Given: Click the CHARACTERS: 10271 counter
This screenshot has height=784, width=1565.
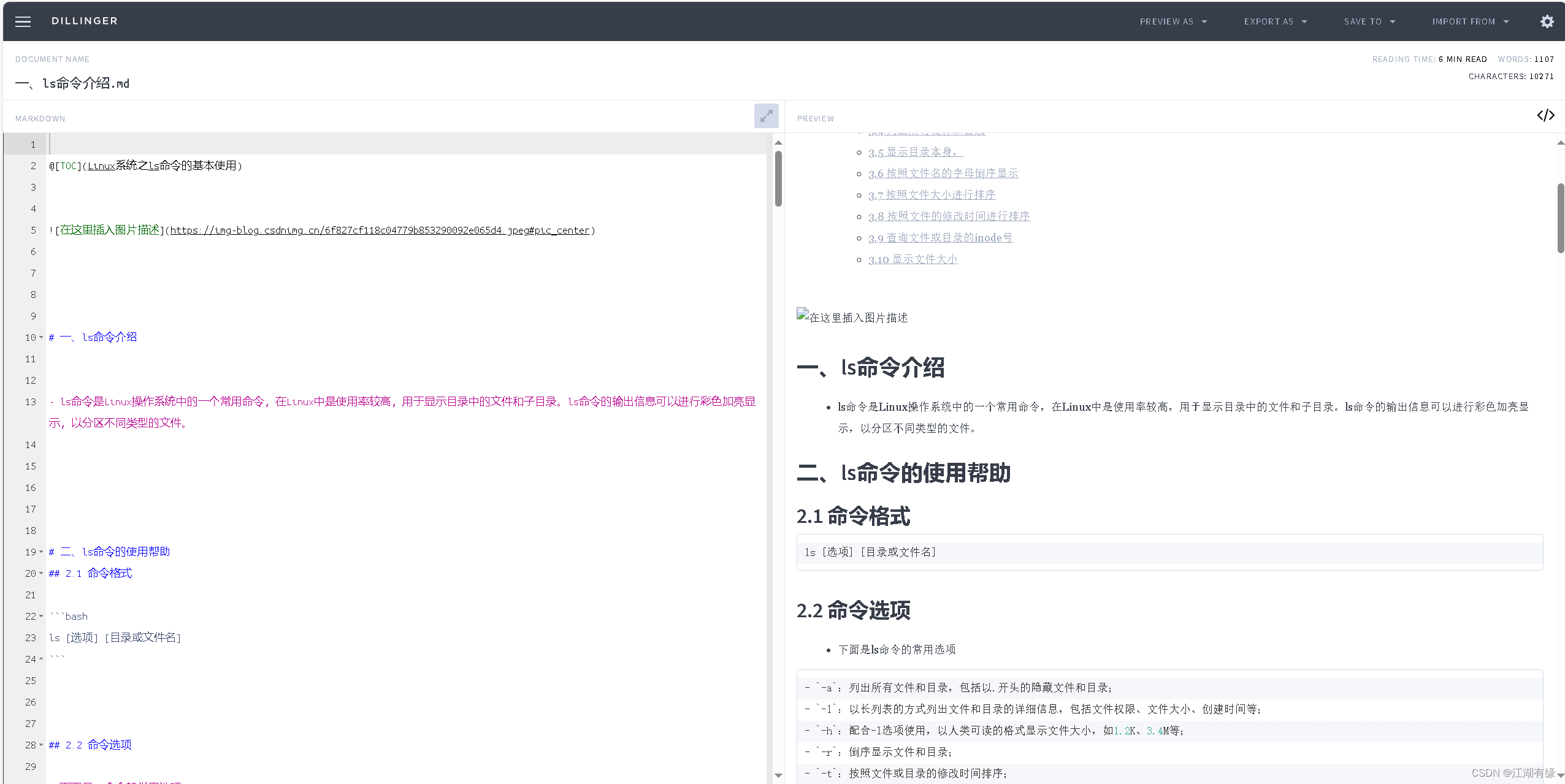Looking at the screenshot, I should (x=1511, y=77).
